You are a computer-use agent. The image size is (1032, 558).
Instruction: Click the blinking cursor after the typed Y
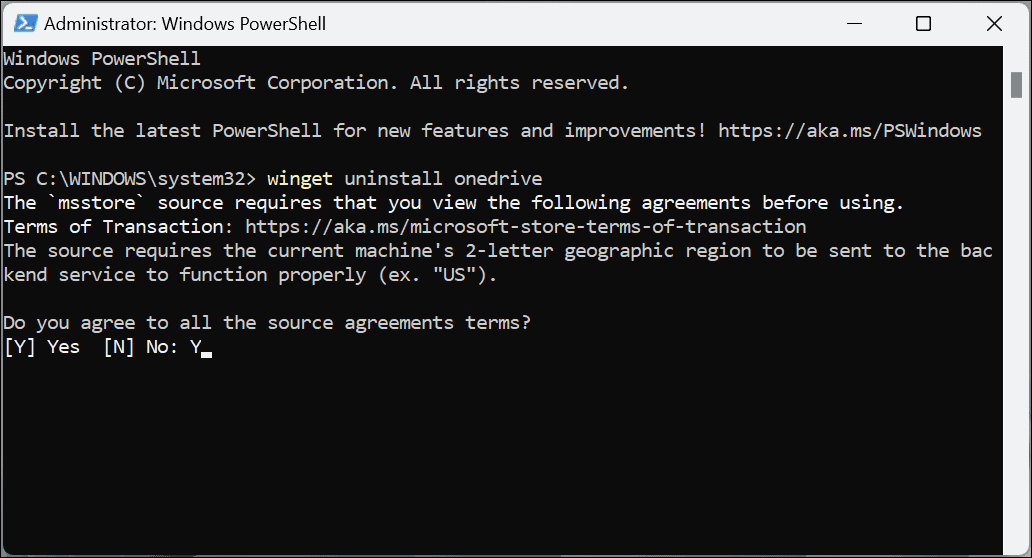pos(206,349)
